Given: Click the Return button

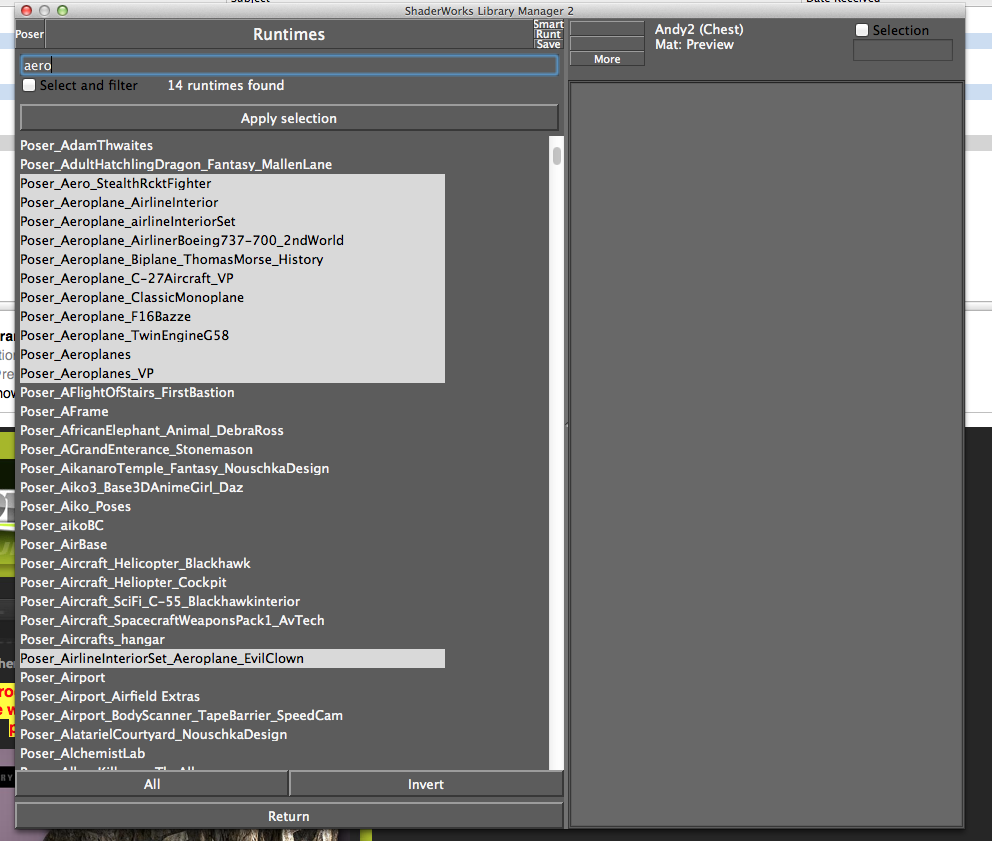Looking at the screenshot, I should tap(289, 816).
